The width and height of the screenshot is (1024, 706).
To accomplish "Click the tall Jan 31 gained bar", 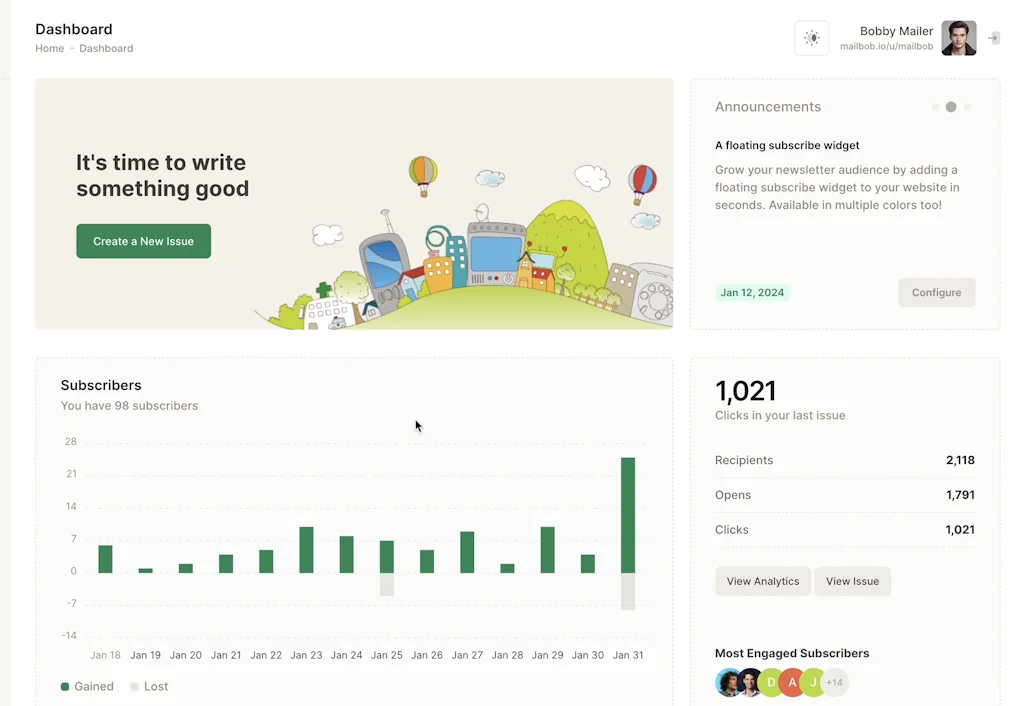I will pyautogui.click(x=628, y=514).
